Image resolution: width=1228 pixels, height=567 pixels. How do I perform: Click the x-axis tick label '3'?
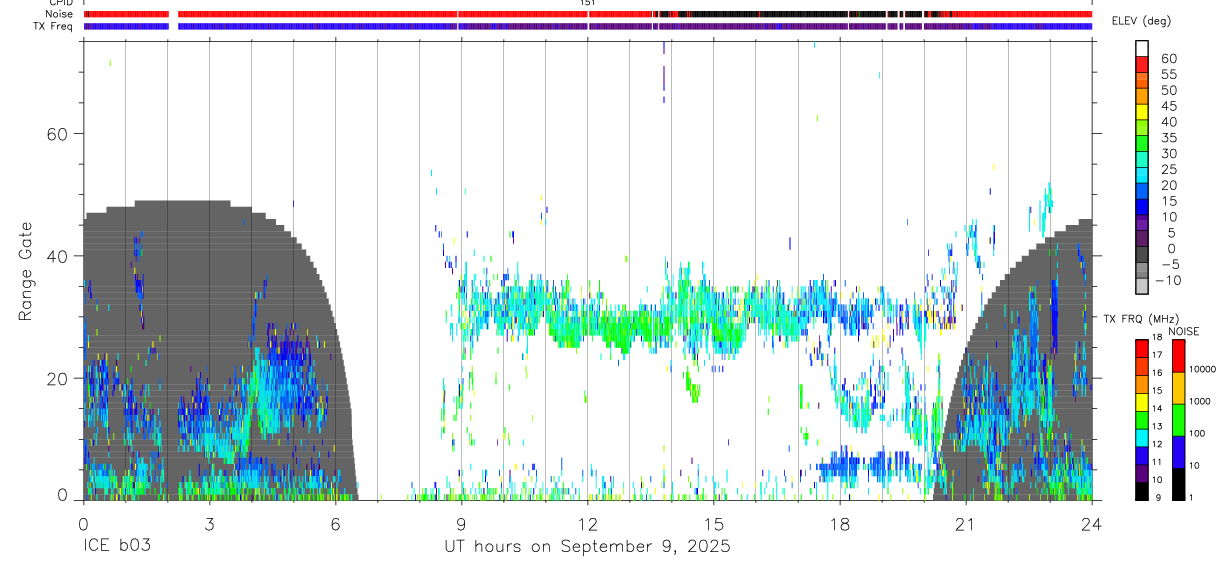coord(209,524)
